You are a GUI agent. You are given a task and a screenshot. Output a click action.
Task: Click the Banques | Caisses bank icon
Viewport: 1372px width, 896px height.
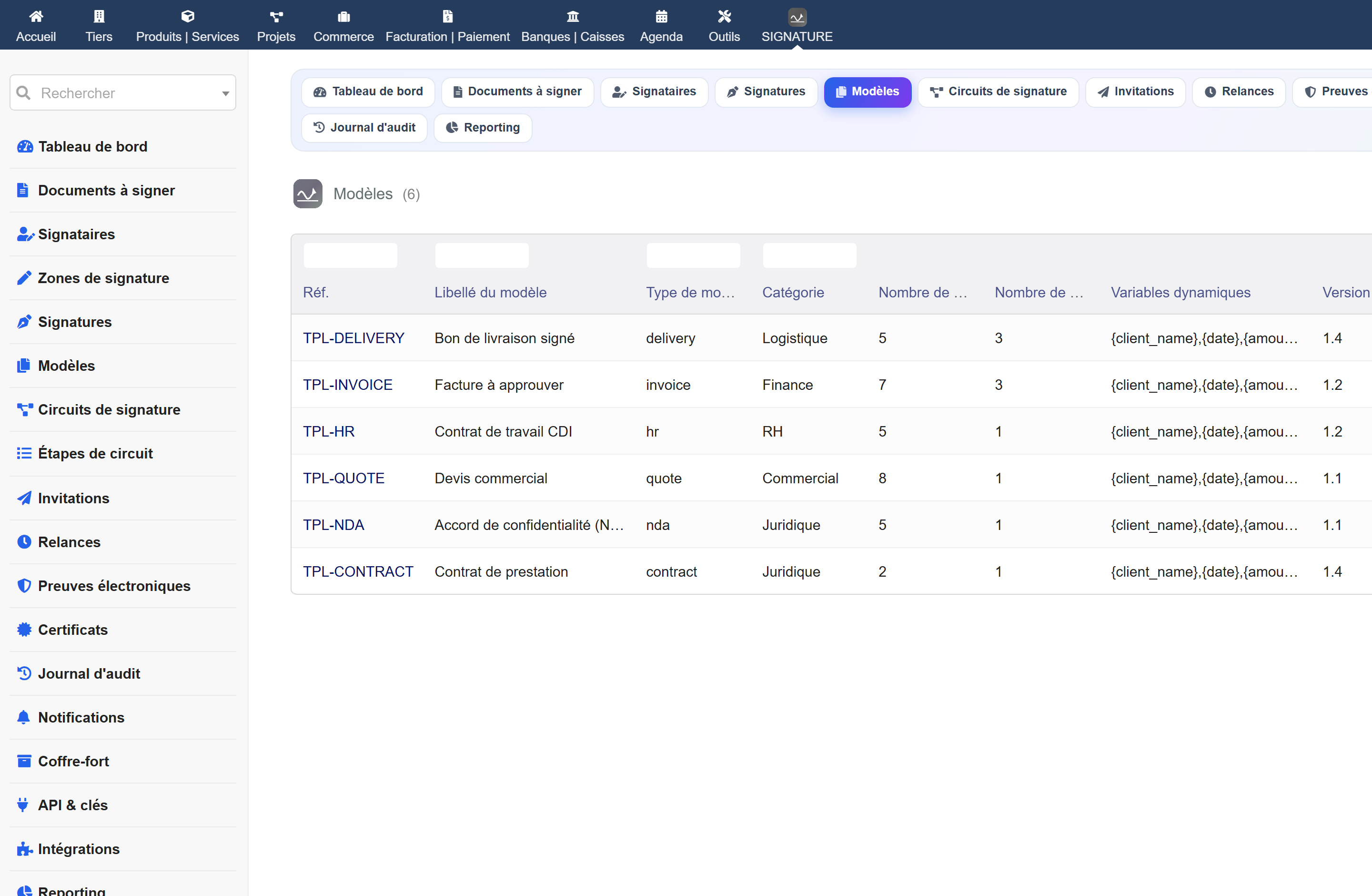click(573, 16)
